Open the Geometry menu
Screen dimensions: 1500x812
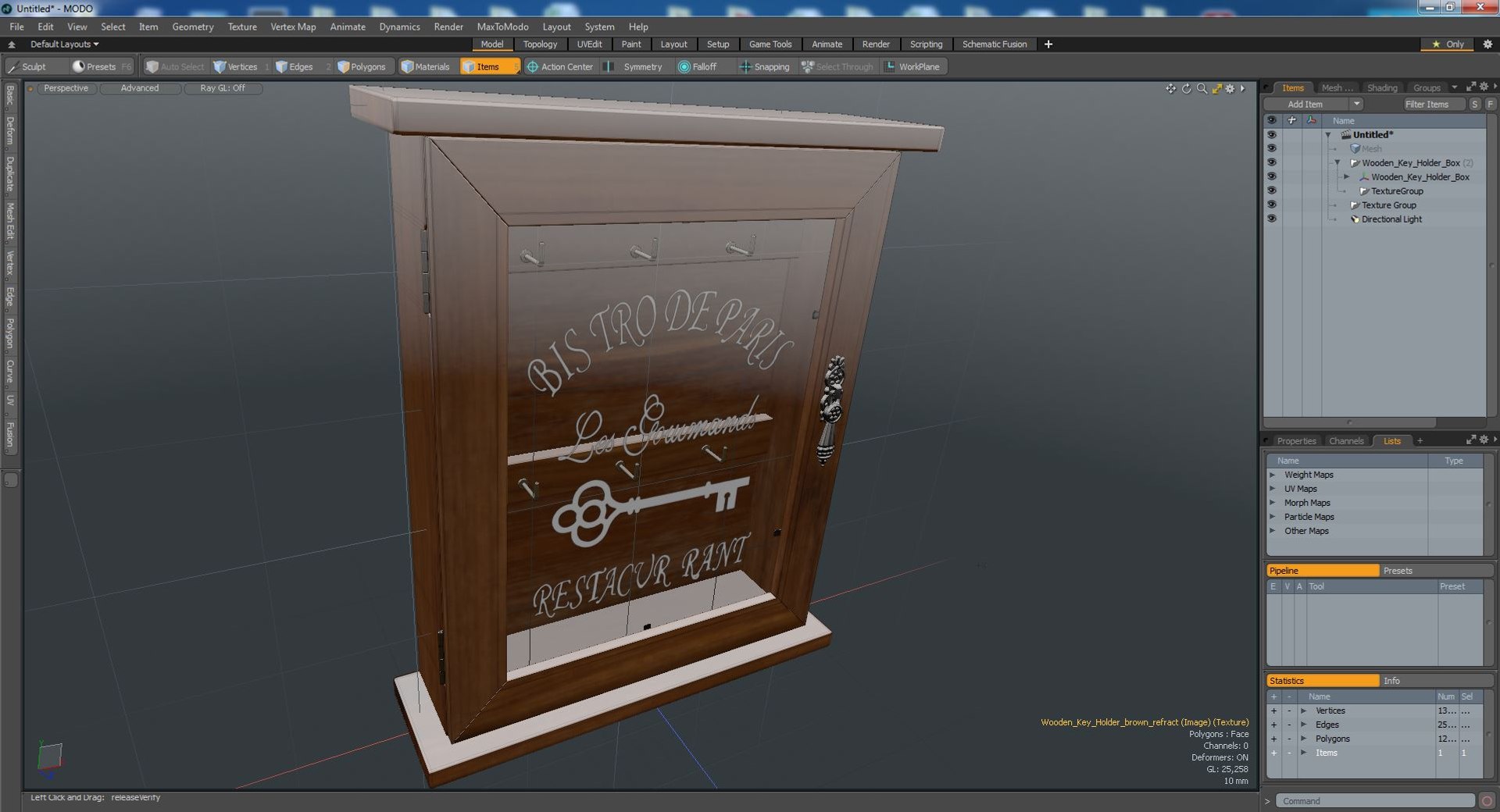192,27
